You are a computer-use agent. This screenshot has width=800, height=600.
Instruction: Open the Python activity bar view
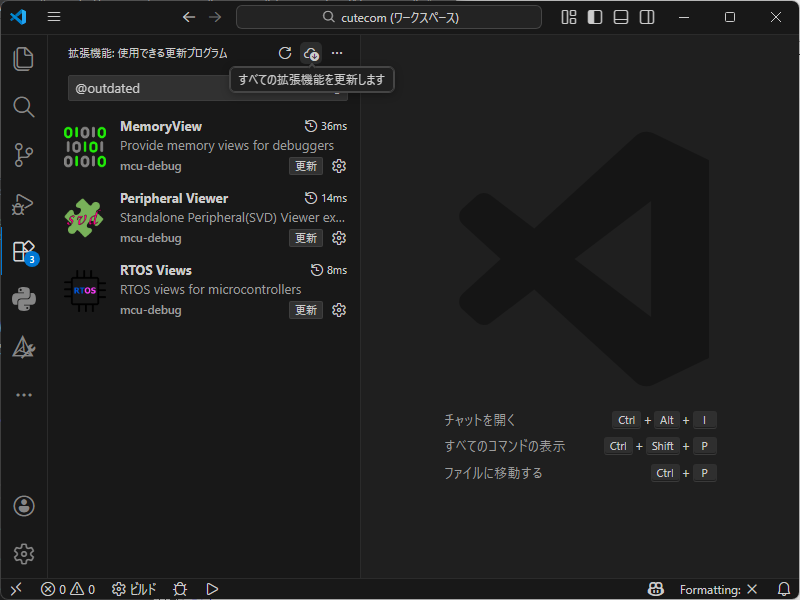[x=24, y=299]
